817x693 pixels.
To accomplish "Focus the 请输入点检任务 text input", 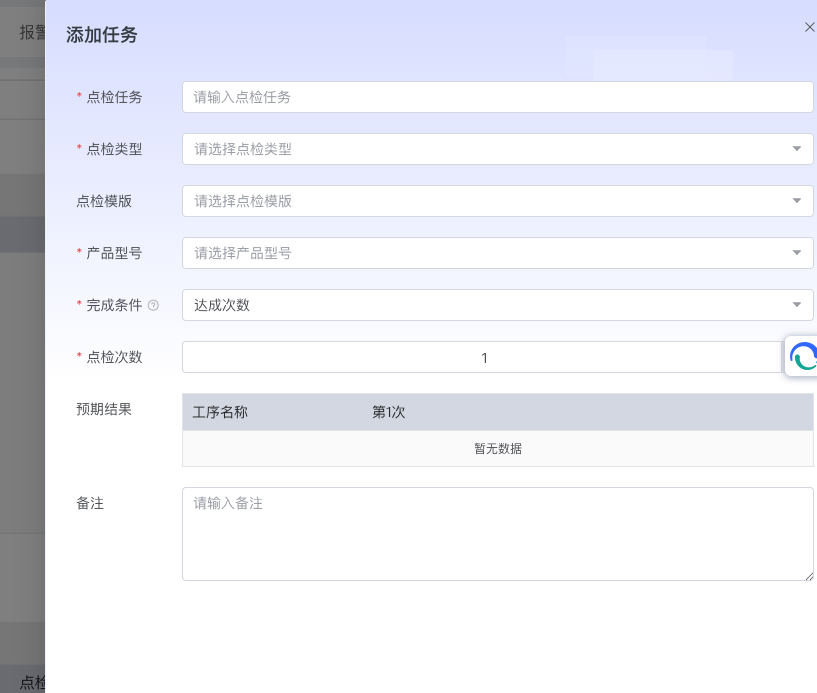I will (x=497, y=97).
